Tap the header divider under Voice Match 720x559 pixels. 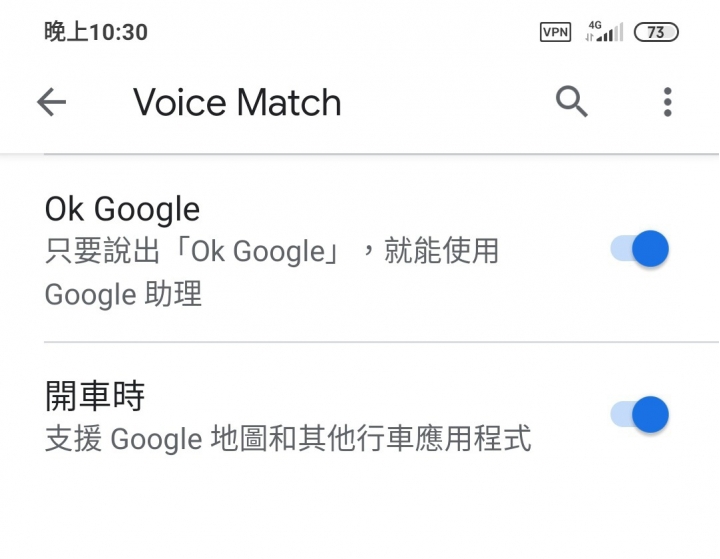(360, 154)
